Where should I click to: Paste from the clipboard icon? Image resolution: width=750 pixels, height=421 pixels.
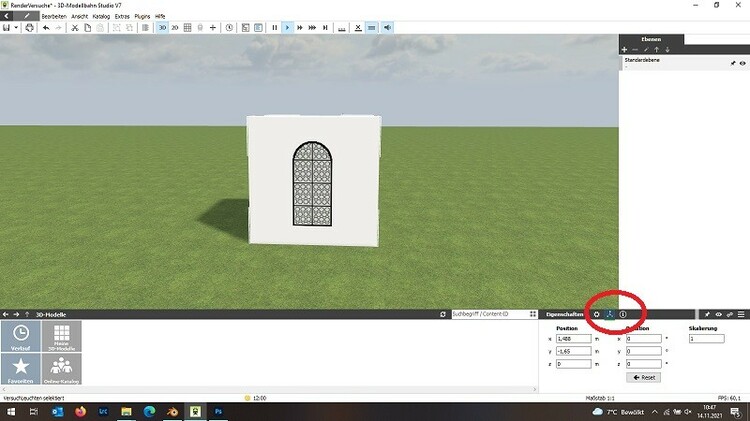100,28
